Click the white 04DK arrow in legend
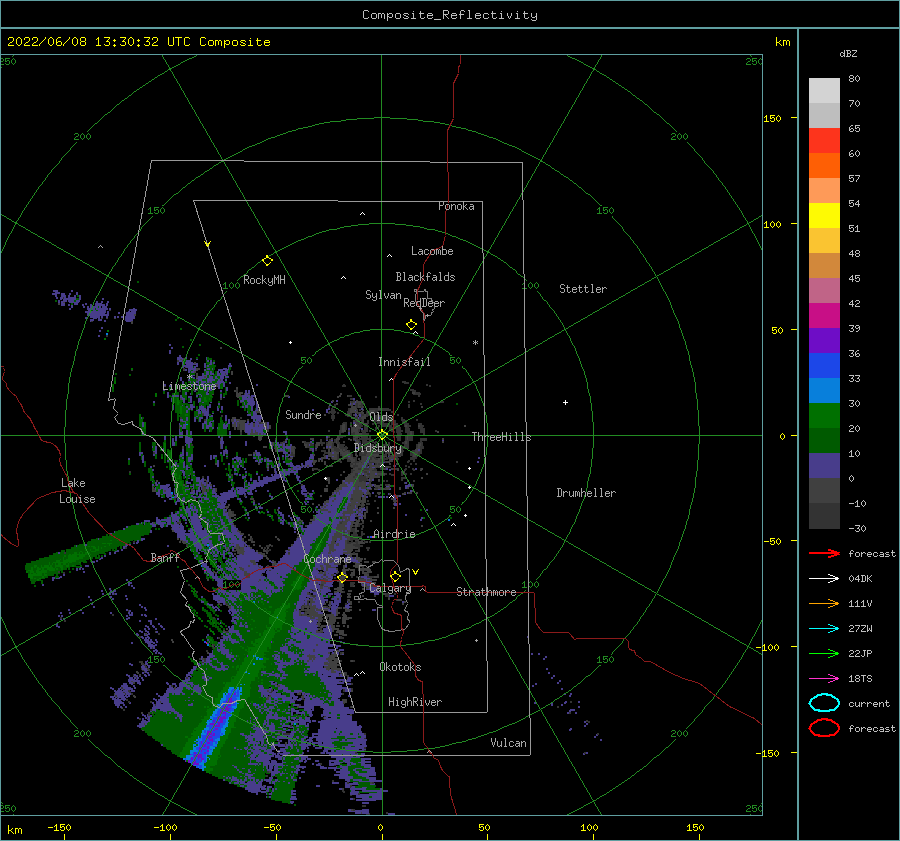The height and width of the screenshot is (841, 900). [824, 579]
